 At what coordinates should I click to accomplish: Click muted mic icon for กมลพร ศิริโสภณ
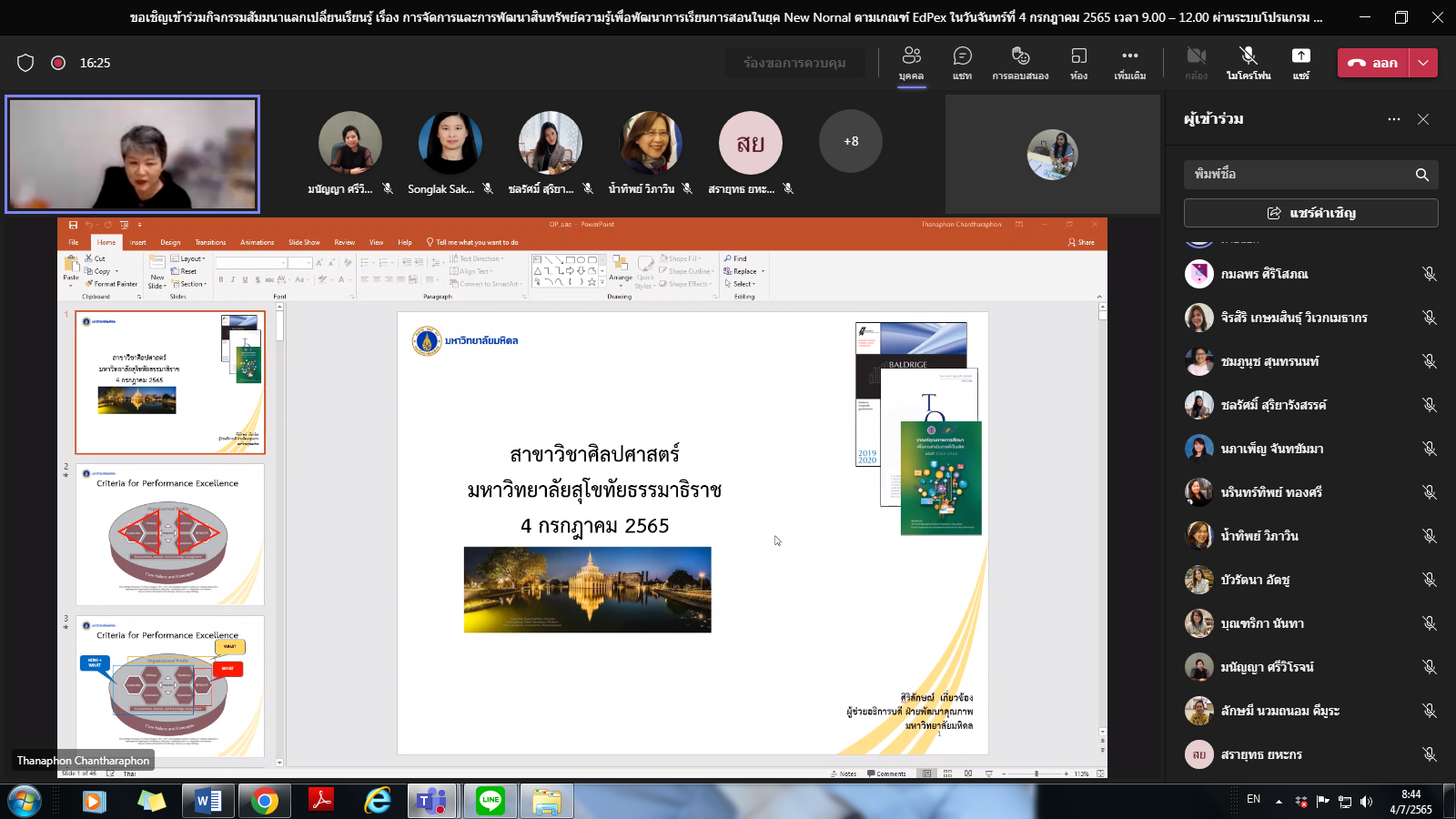tap(1430, 274)
